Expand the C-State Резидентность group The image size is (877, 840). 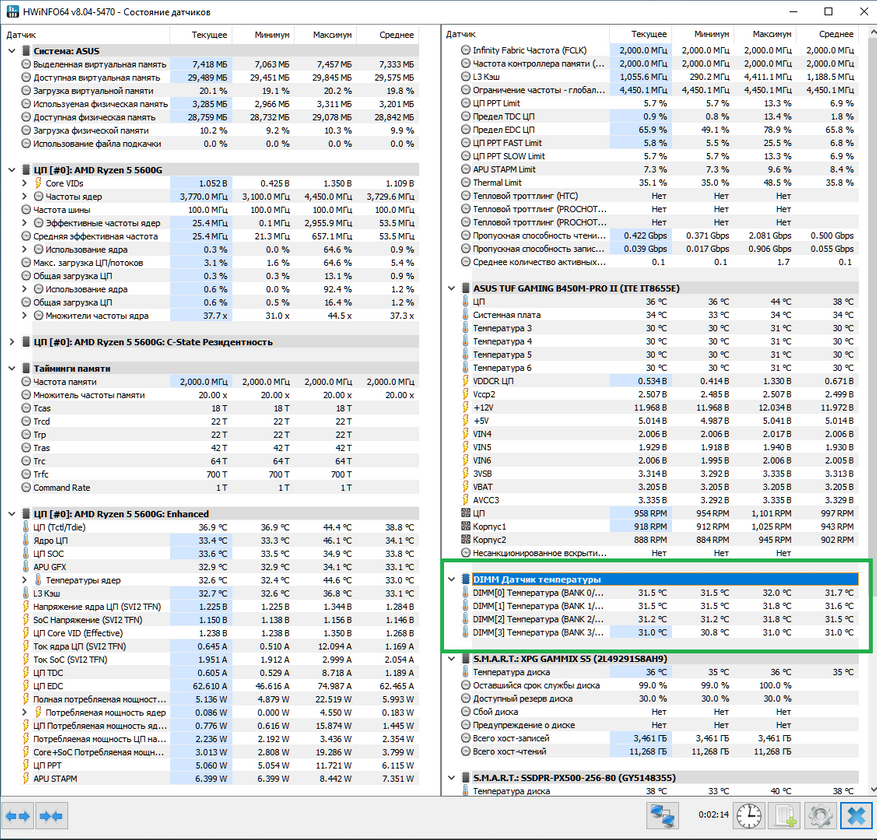tap(12, 342)
